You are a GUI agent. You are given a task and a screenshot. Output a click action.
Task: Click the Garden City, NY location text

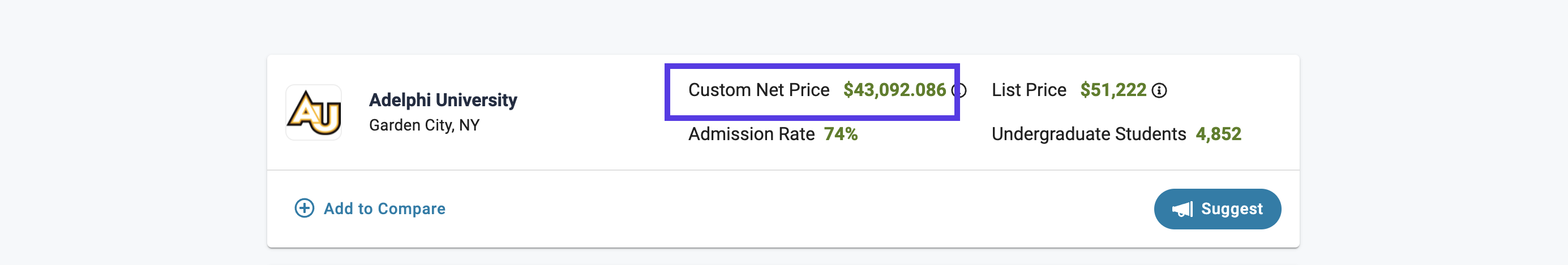424,125
